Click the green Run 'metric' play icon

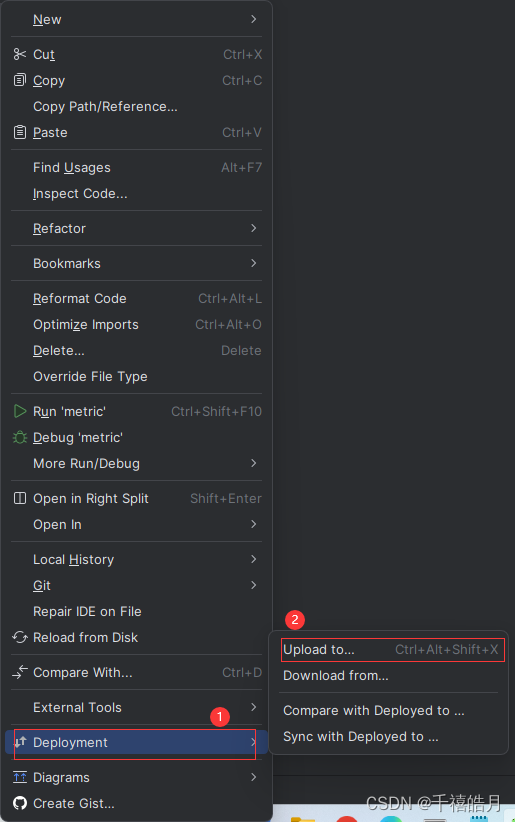pos(19,411)
